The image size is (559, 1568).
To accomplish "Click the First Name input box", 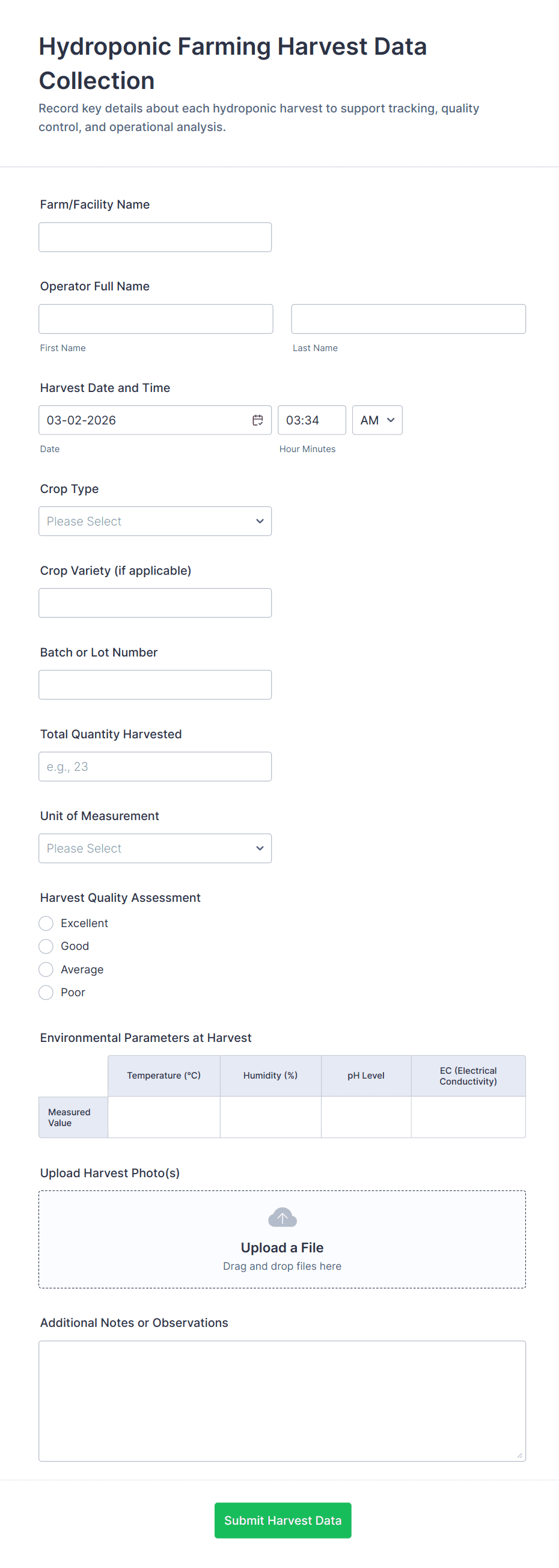I will 156,319.
